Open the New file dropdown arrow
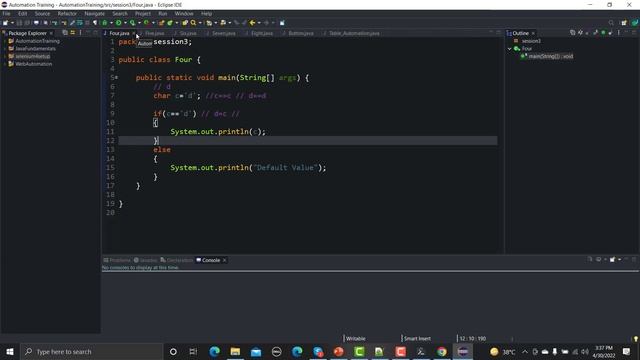Screen dimensions: 640x360 tap(12, 23)
